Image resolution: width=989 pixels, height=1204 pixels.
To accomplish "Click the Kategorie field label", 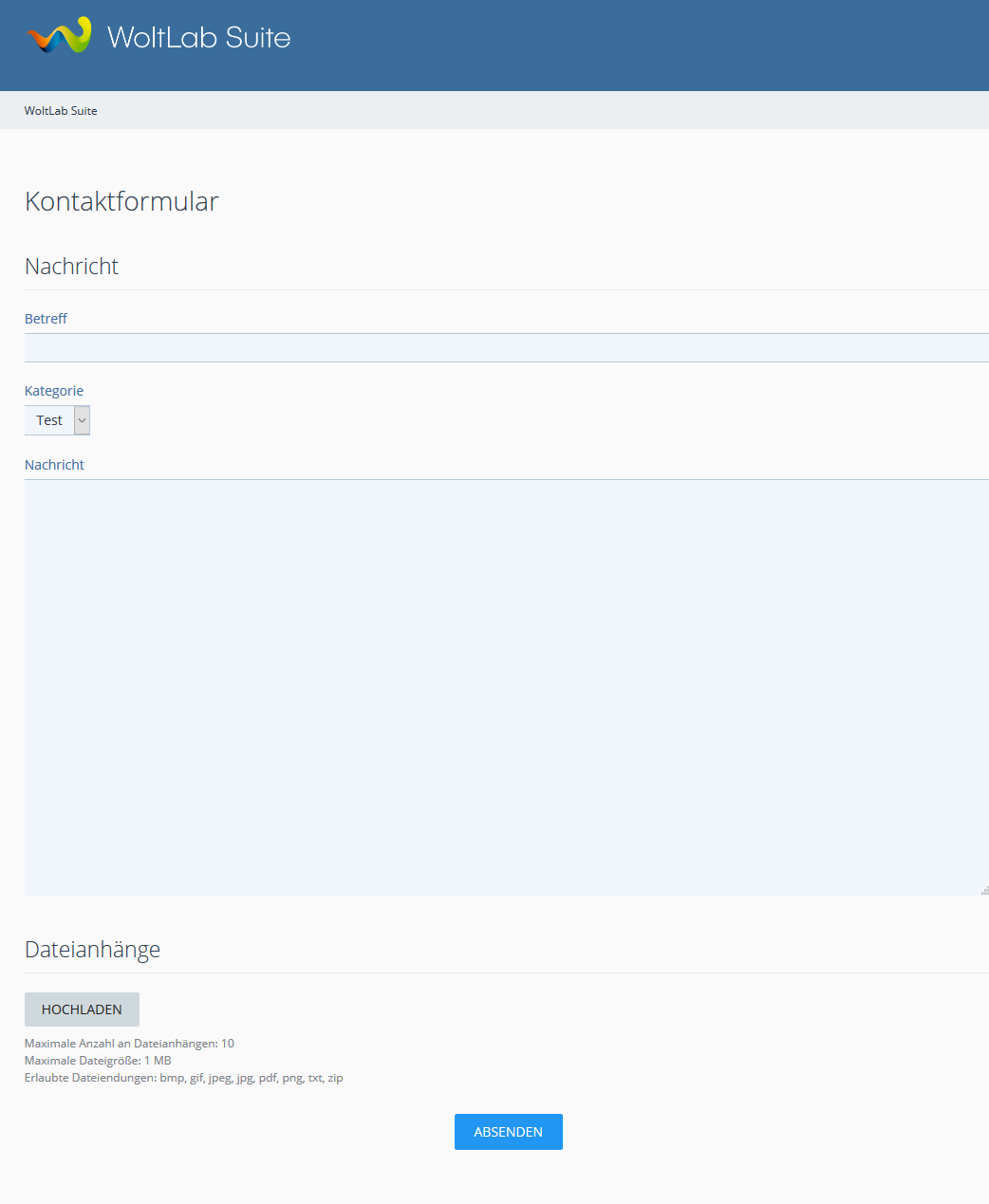I will coord(54,391).
